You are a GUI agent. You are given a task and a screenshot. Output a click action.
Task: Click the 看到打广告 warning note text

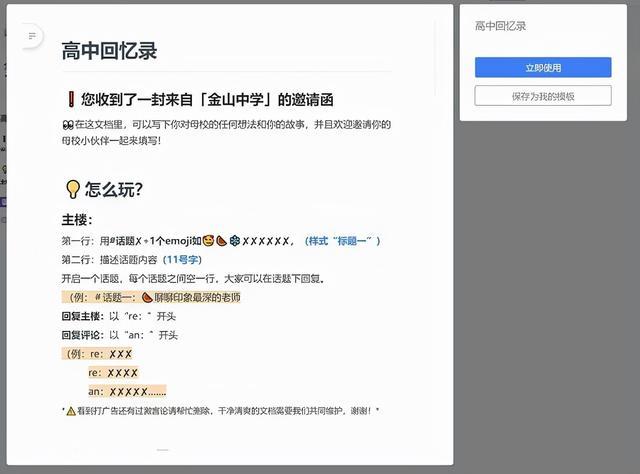tap(224, 411)
